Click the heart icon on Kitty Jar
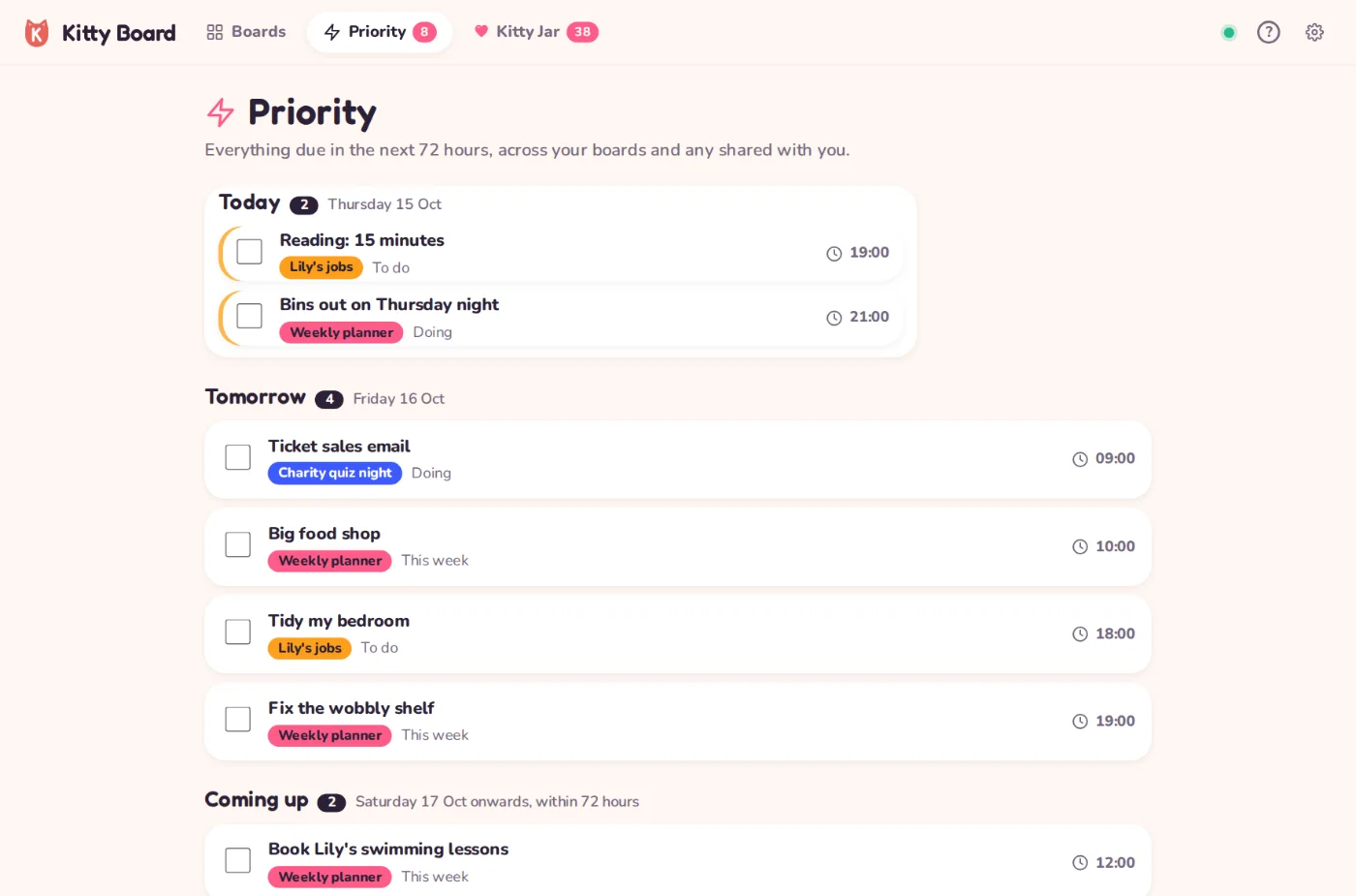The height and width of the screenshot is (896, 1356). tap(481, 31)
